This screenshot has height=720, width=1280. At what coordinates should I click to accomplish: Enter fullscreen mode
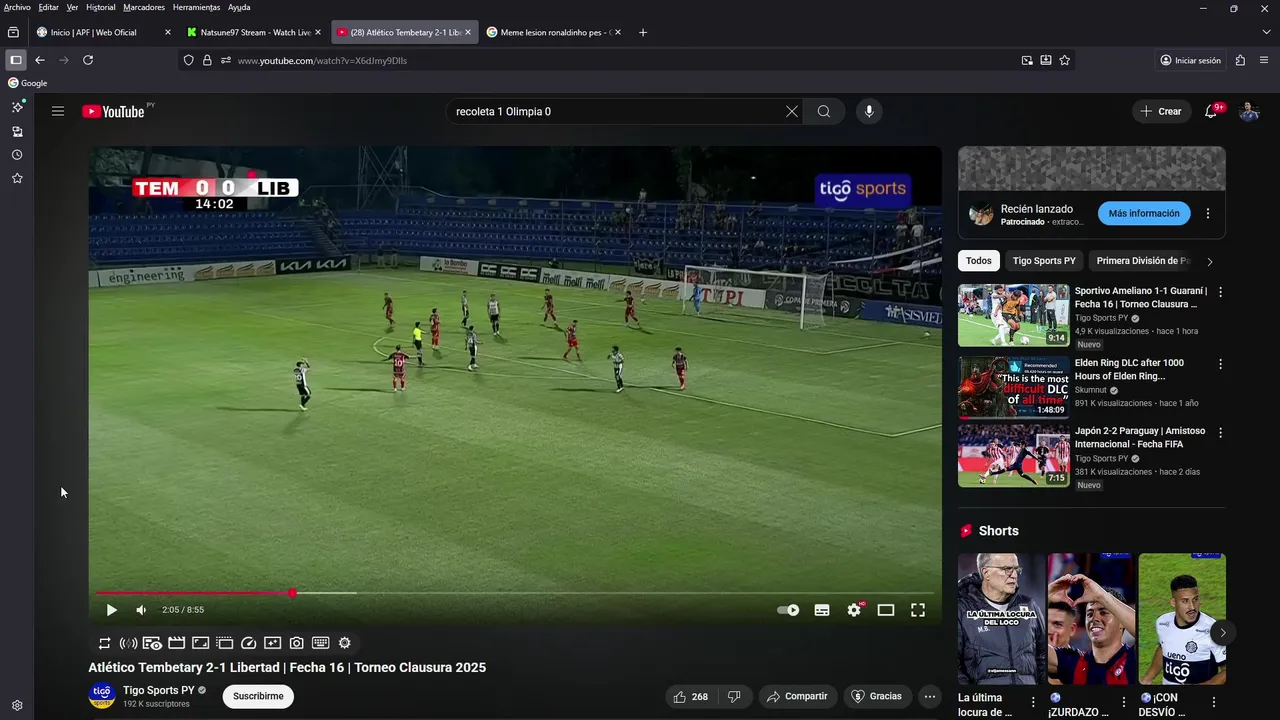click(918, 610)
